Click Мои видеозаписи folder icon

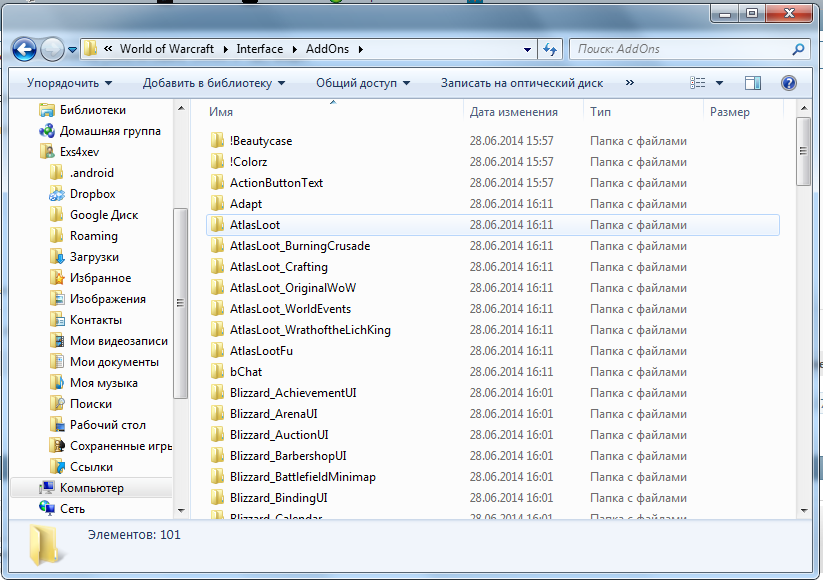click(57, 341)
